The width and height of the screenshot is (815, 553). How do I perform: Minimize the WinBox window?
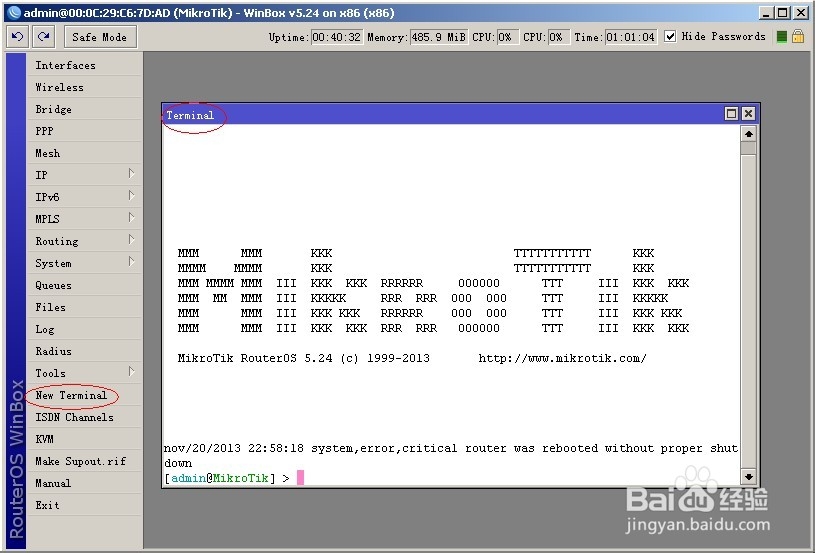[765, 12]
